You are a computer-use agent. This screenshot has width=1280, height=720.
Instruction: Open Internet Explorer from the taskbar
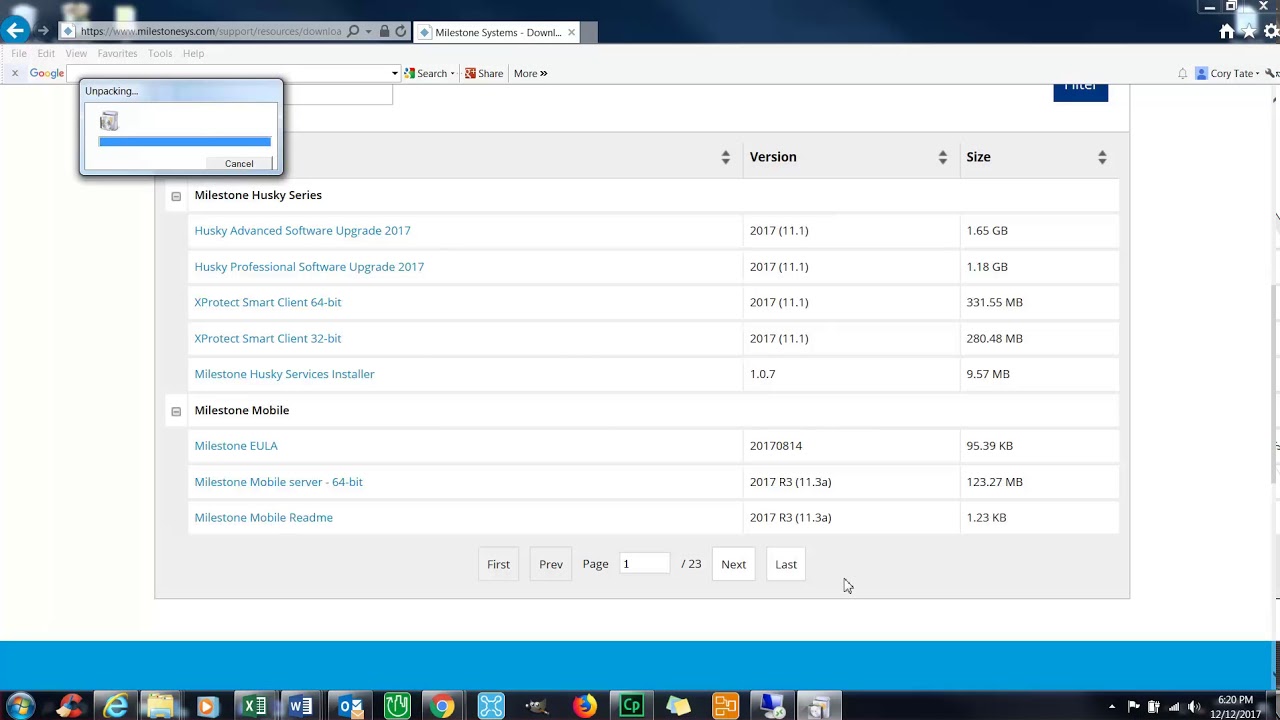click(x=116, y=706)
